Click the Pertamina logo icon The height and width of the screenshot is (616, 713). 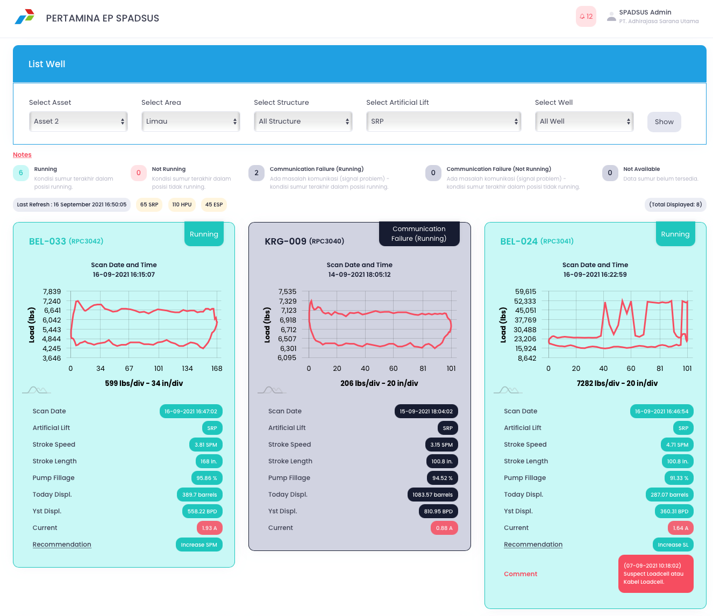point(24,17)
